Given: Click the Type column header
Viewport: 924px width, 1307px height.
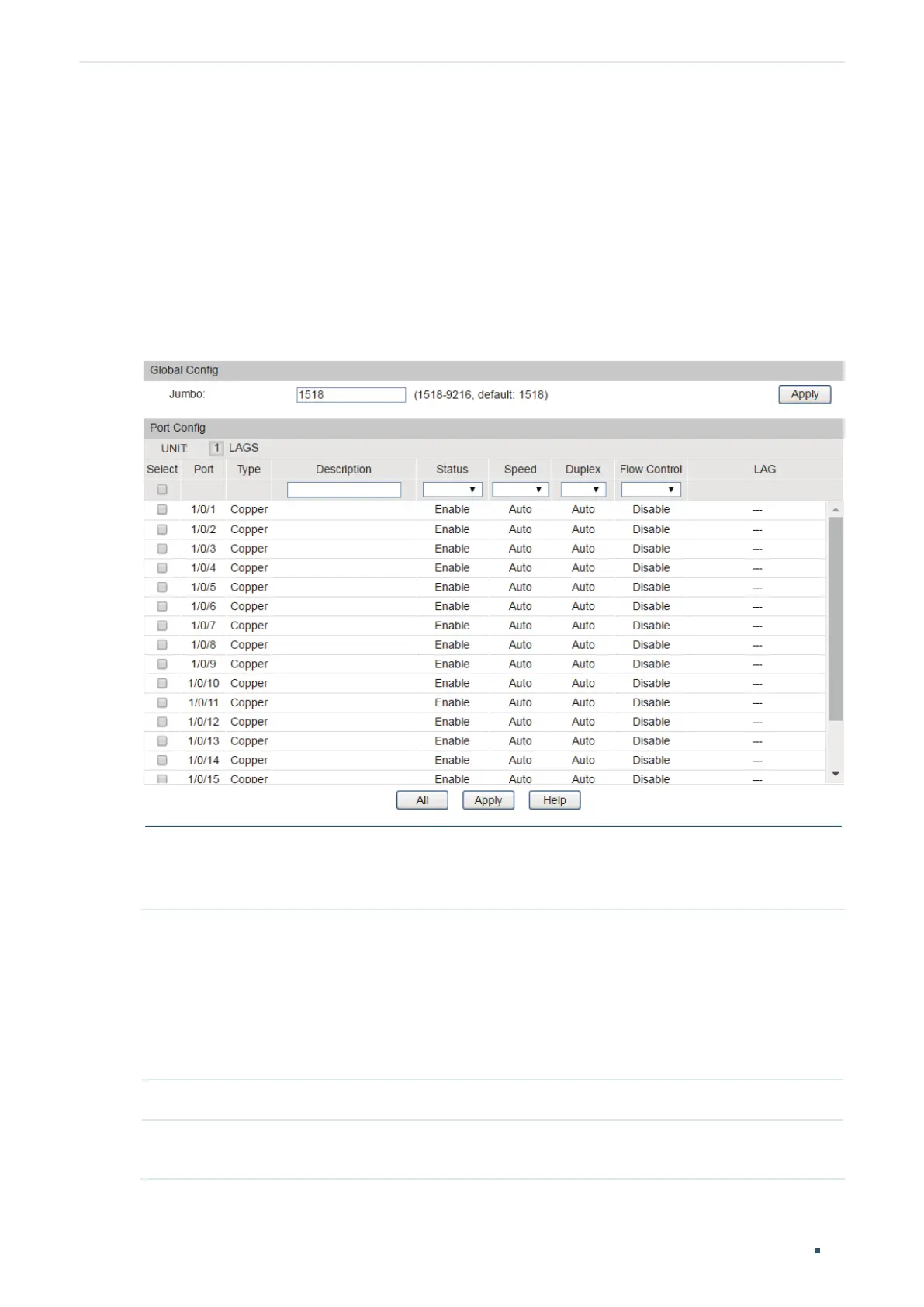Looking at the screenshot, I should click(248, 470).
